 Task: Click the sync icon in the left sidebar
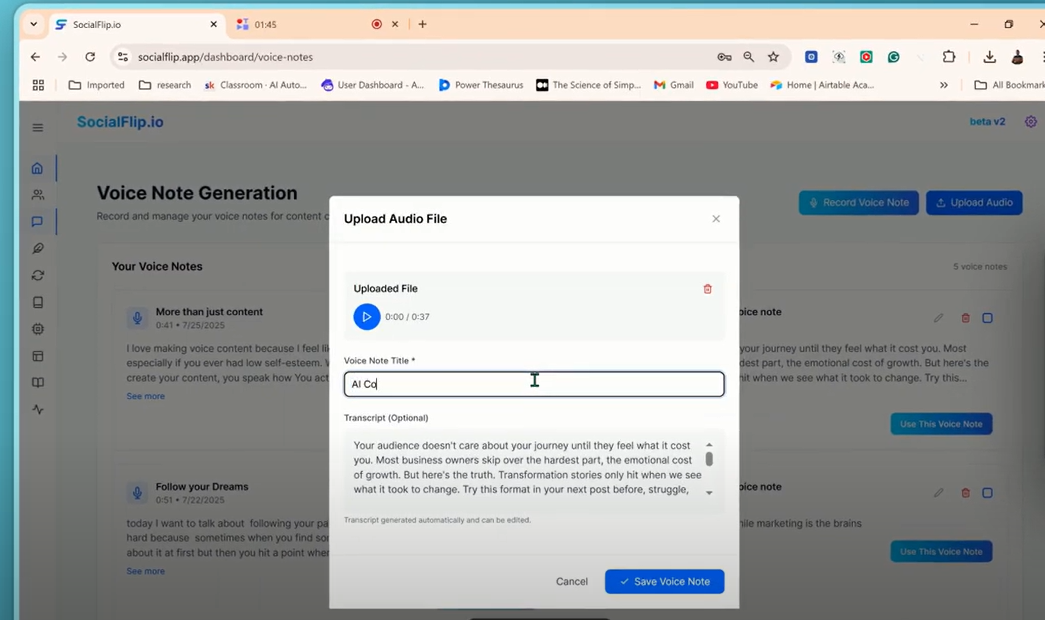pyautogui.click(x=37, y=275)
